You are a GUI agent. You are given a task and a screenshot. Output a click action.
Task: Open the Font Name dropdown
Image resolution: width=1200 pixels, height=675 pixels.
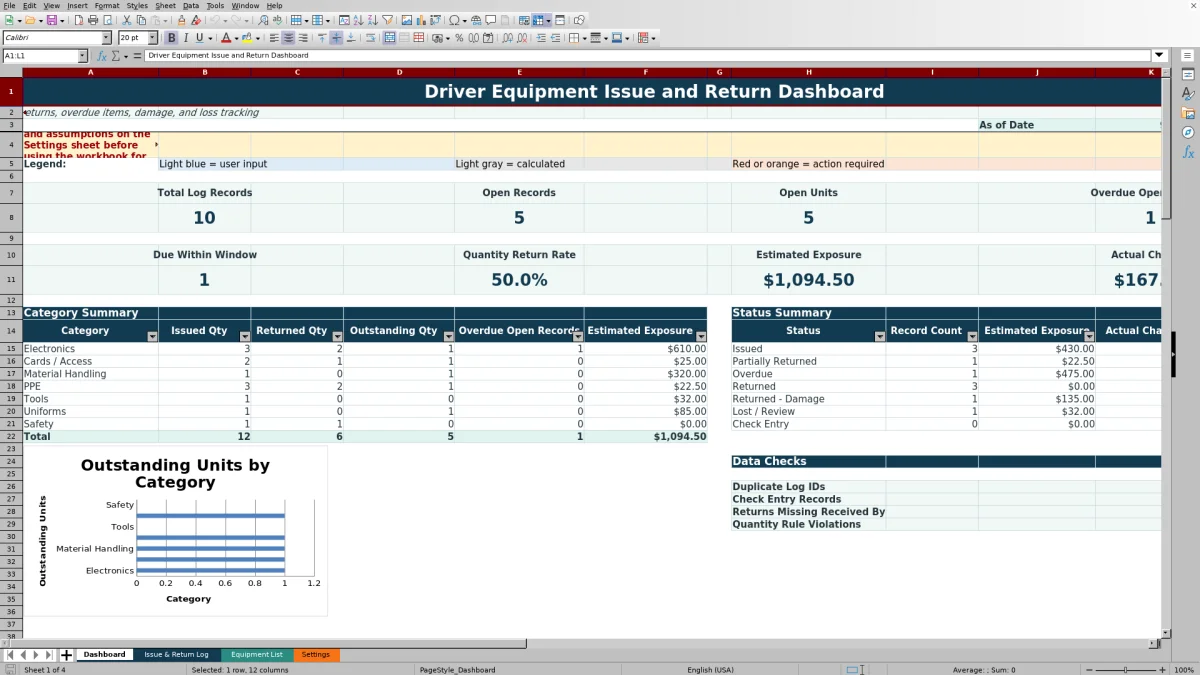[106, 38]
